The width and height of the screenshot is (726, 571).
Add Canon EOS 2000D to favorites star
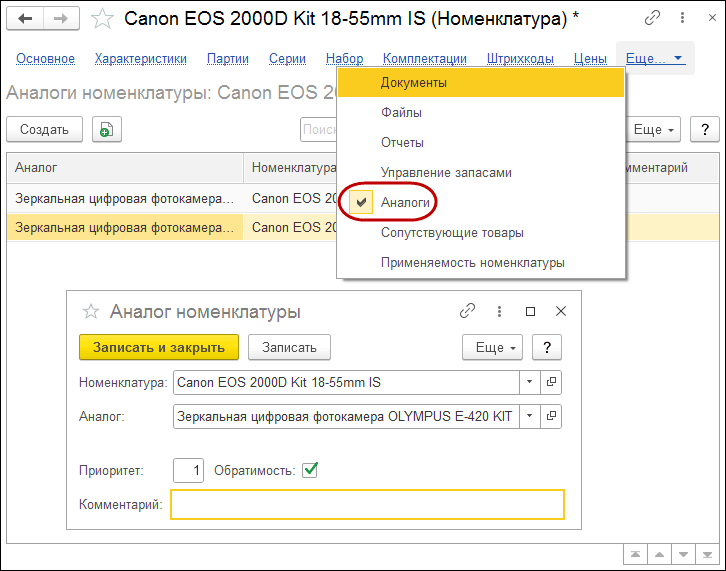tap(102, 19)
